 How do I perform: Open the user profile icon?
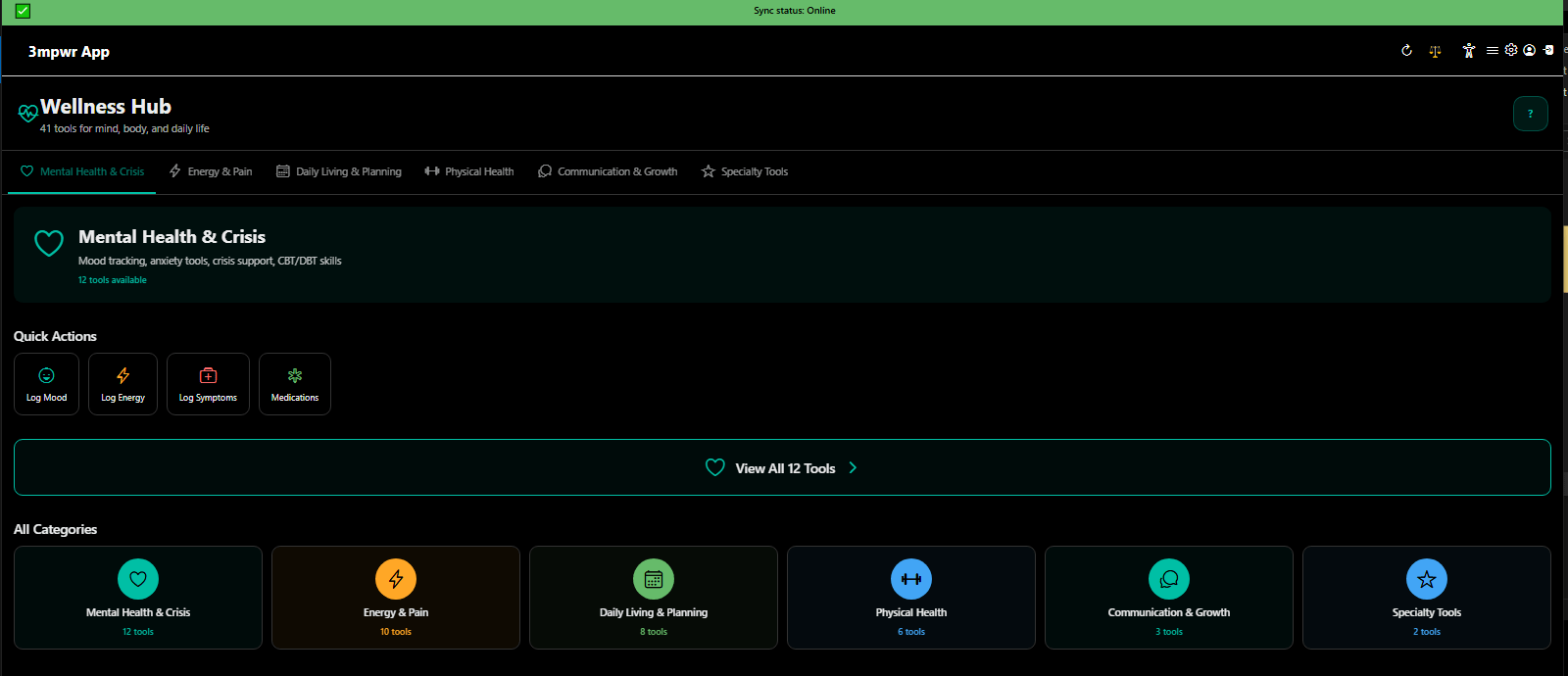click(1529, 50)
